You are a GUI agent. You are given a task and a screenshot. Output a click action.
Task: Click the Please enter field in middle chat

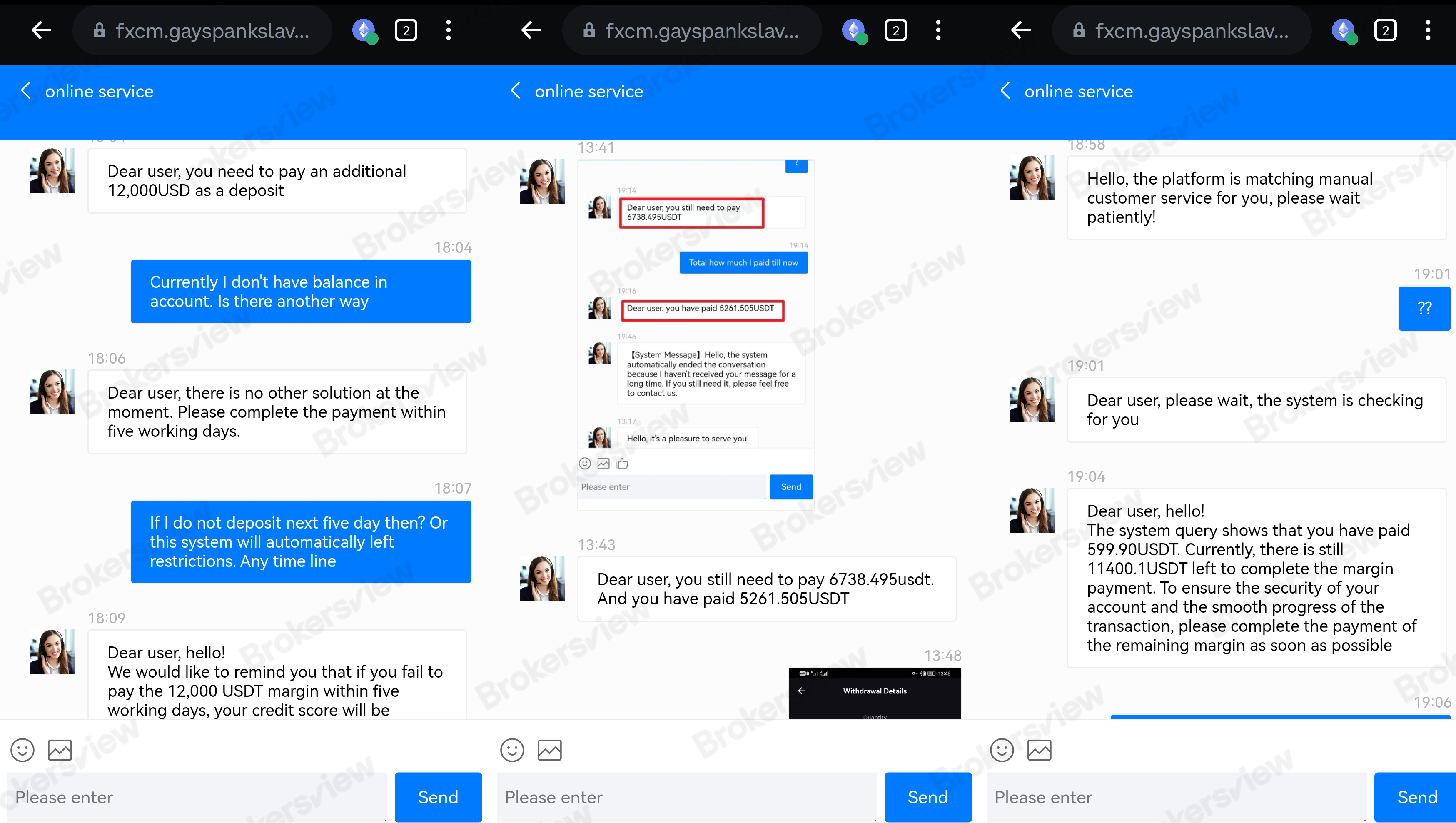click(687, 797)
